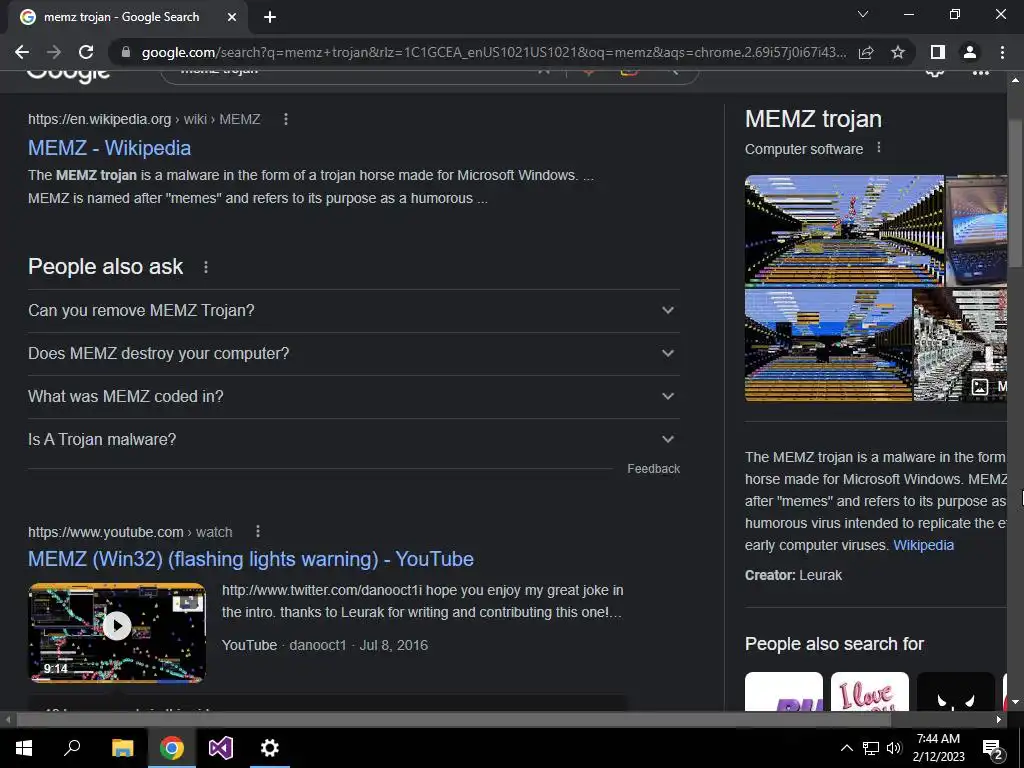Open the horned-face related search thumbnail
Screen dimensions: 1024x768
pos(955,692)
